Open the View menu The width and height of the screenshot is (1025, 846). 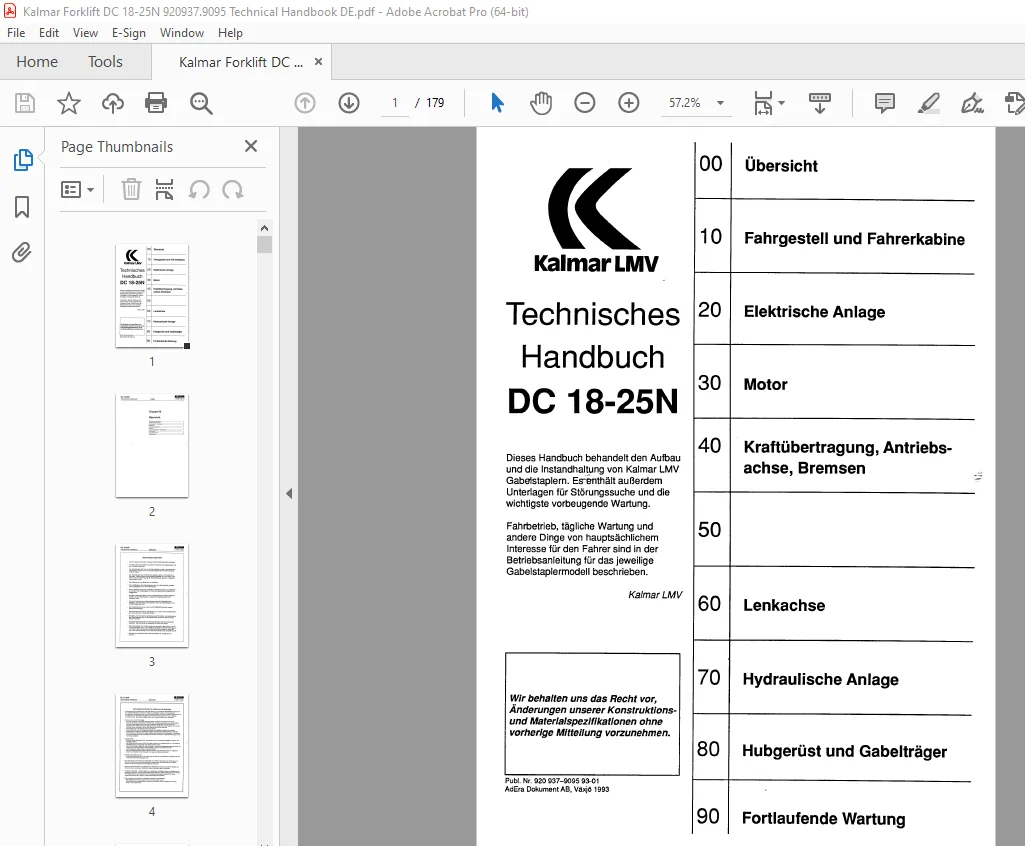click(85, 33)
